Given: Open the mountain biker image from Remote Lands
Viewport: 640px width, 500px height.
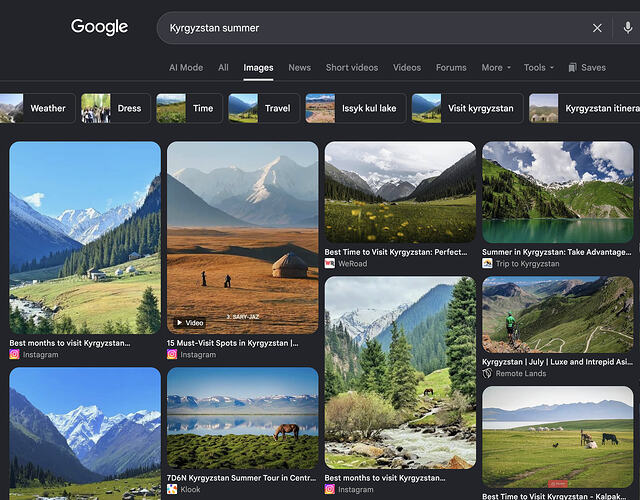Looking at the screenshot, I should 558,315.
